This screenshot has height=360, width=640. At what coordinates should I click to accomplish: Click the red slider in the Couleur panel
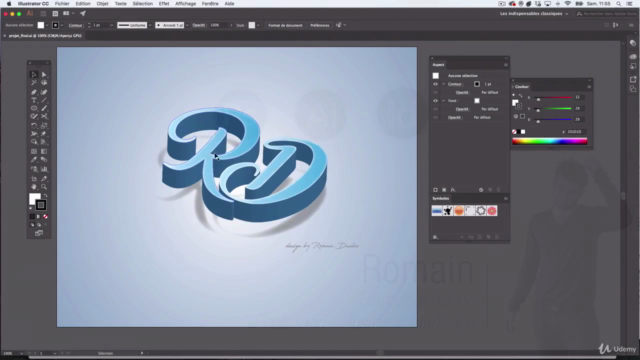[552, 98]
